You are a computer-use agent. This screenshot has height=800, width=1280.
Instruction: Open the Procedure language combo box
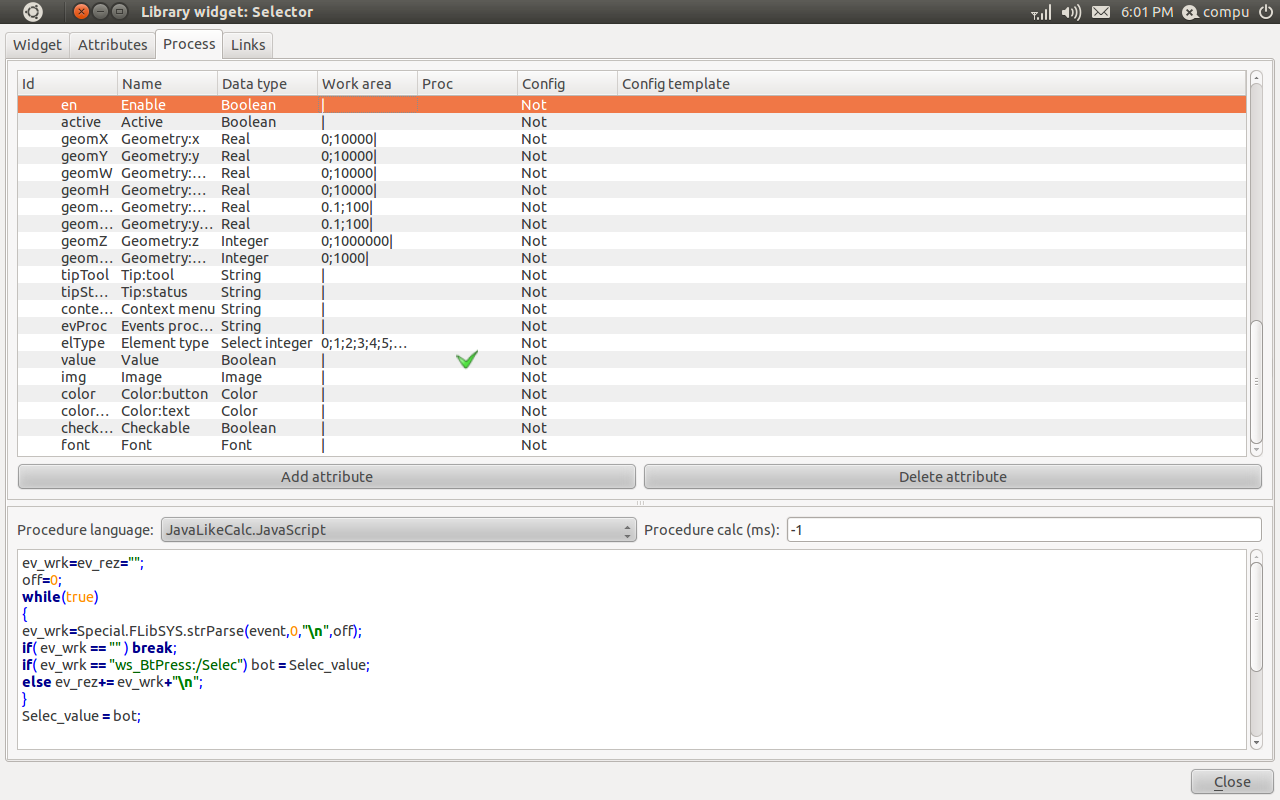click(x=397, y=530)
